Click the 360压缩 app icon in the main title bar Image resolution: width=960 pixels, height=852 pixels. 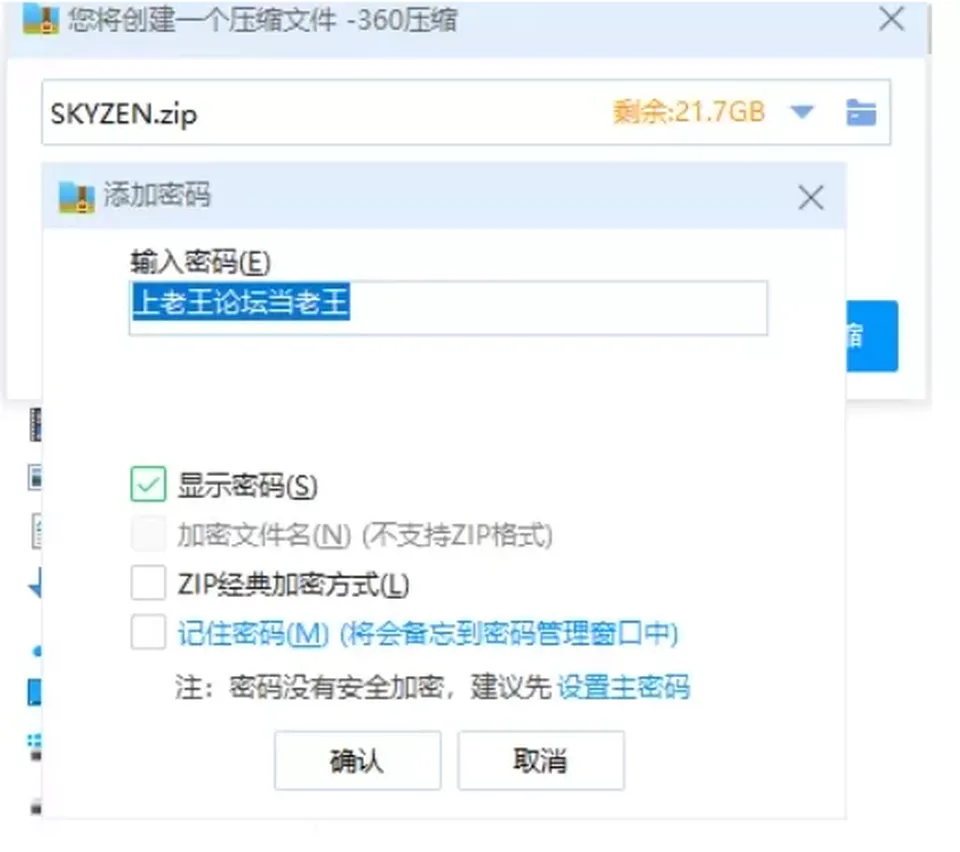[40, 19]
